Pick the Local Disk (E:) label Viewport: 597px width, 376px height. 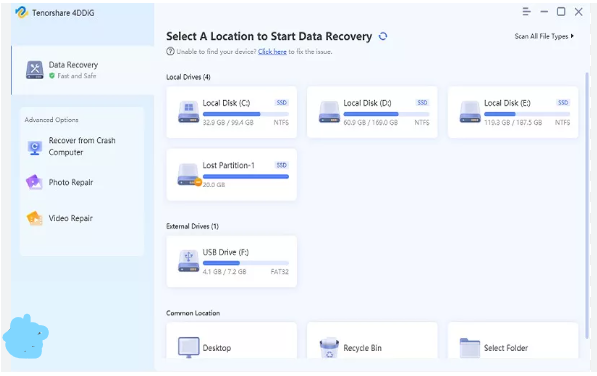[x=507, y=103]
